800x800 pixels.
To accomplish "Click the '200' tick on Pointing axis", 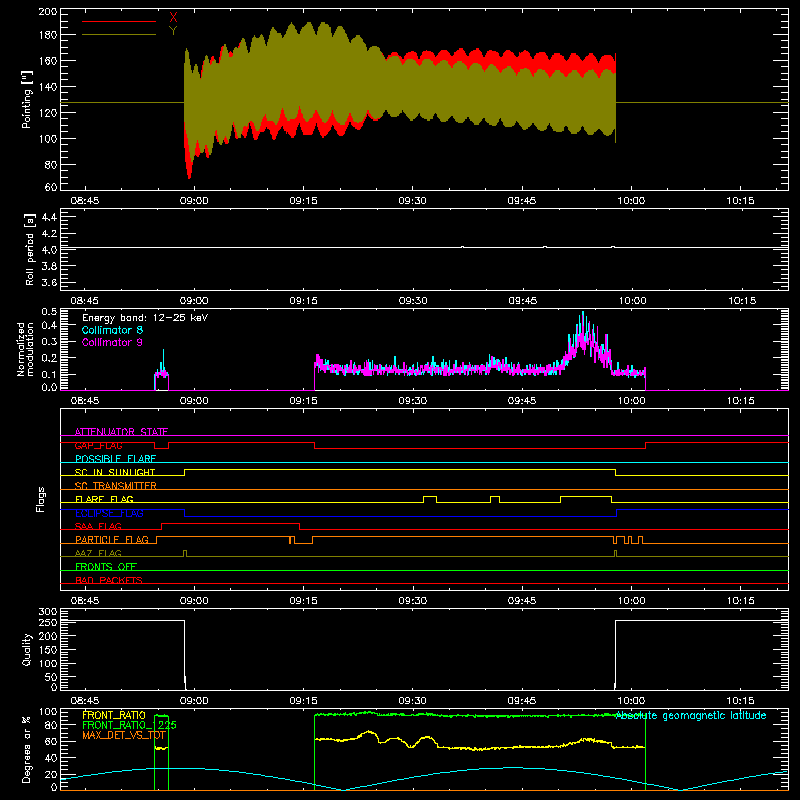I will click(47, 12).
